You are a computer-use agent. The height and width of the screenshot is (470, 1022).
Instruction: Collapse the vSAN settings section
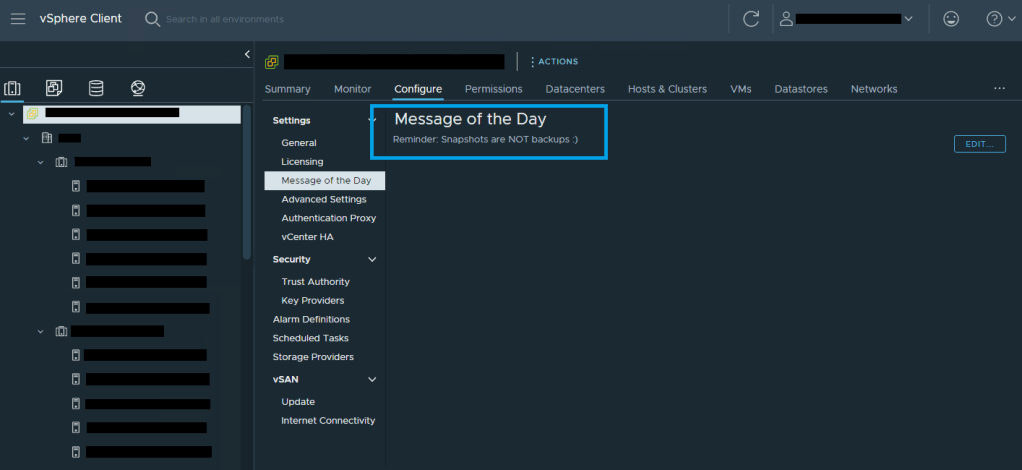pyautogui.click(x=372, y=380)
